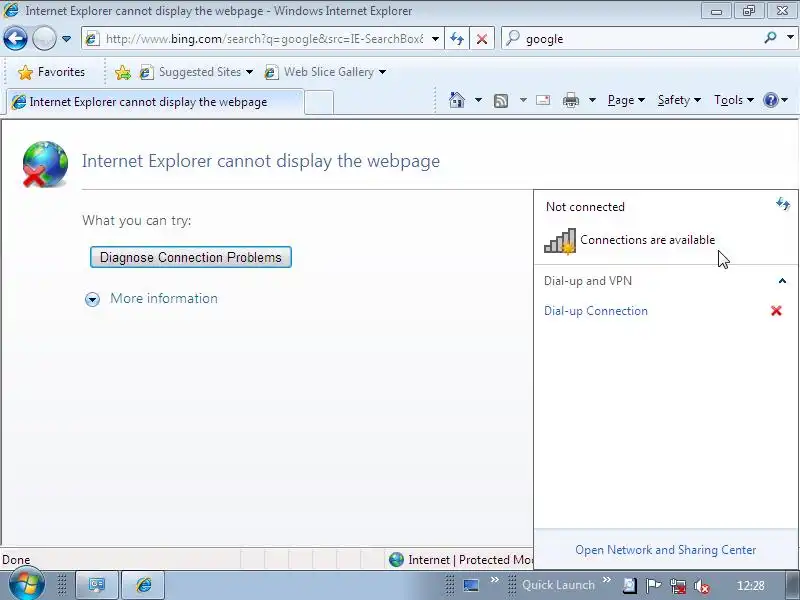Click the More information link text
This screenshot has height=600, width=800.
click(x=164, y=298)
